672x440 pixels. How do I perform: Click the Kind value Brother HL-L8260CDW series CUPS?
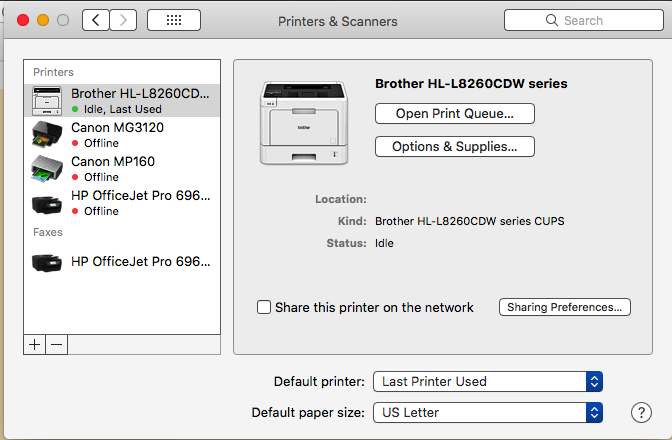pos(469,221)
